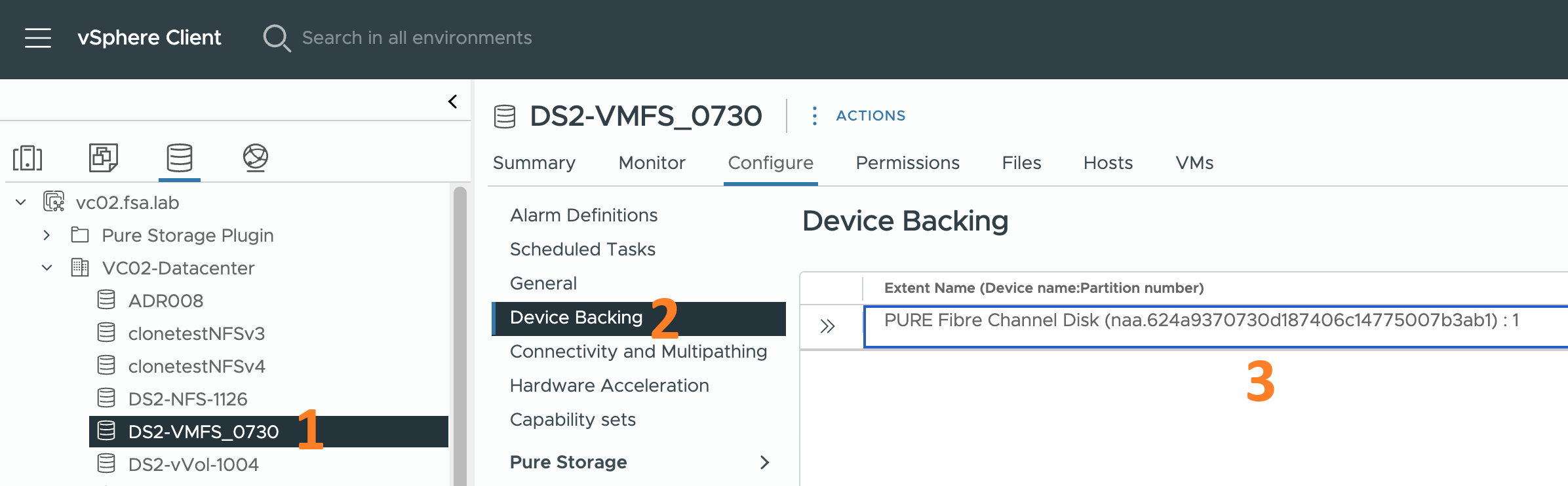Select the Storage inventory view icon

[x=178, y=158]
